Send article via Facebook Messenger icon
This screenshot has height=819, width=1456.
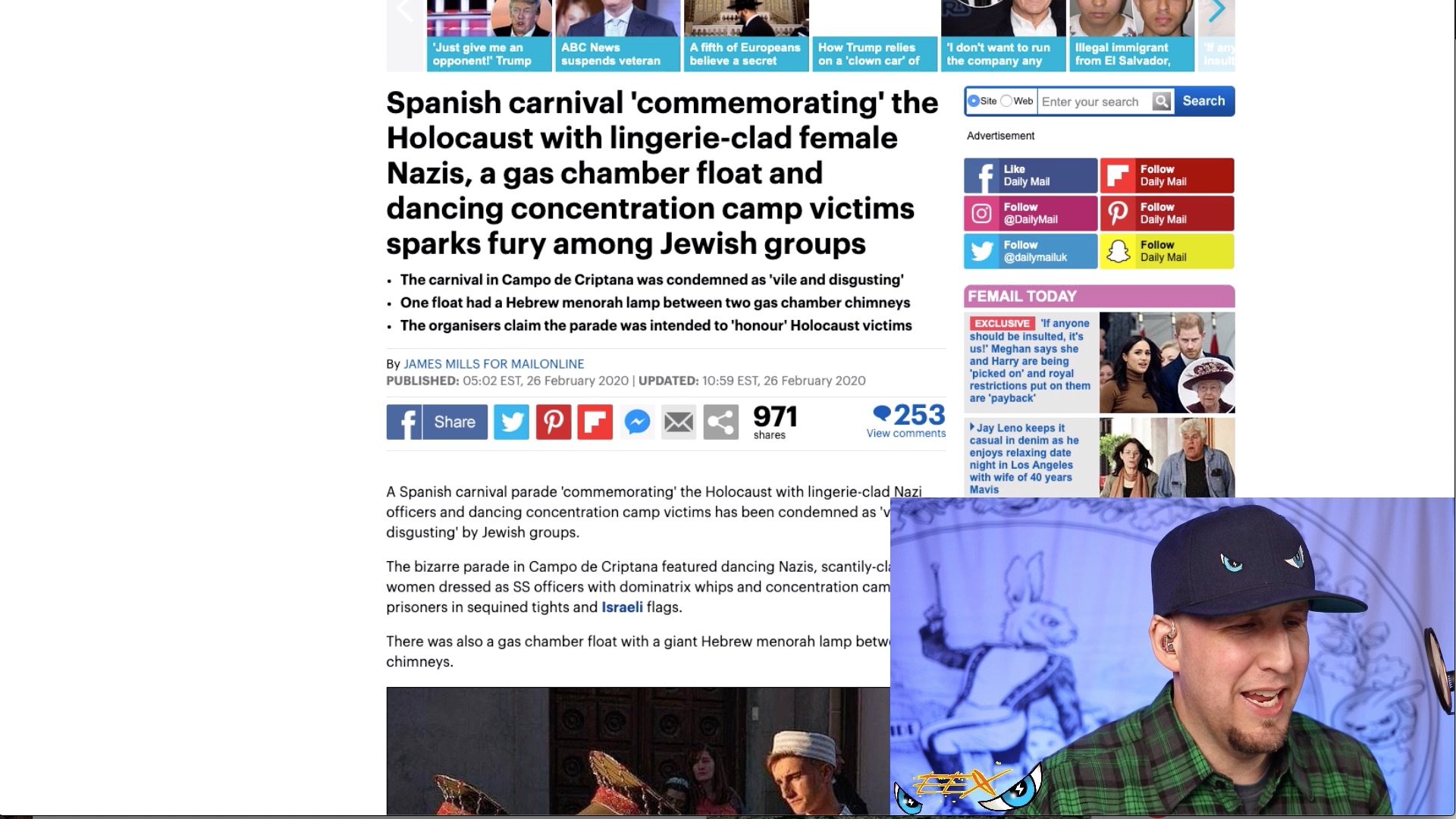pos(637,422)
